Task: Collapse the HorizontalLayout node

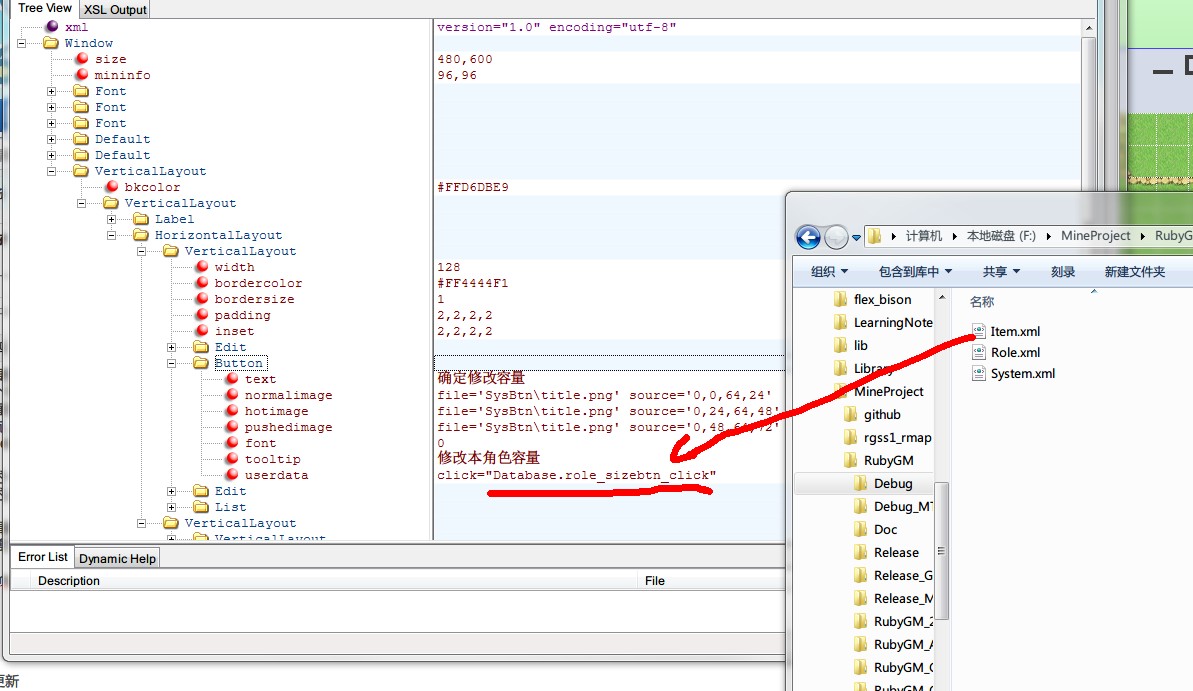Action: (x=111, y=235)
